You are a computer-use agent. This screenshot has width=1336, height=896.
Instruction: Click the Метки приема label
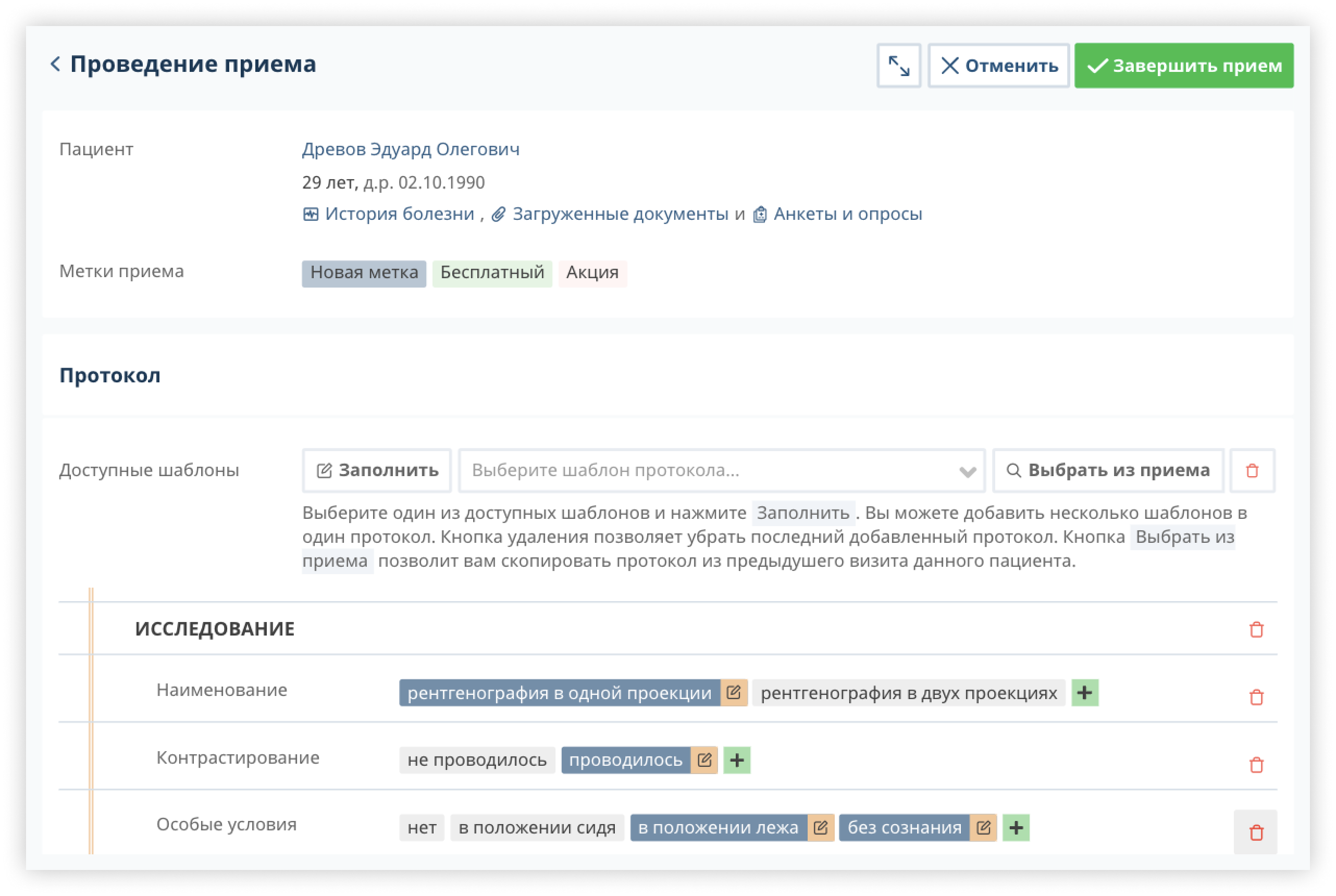point(122,271)
